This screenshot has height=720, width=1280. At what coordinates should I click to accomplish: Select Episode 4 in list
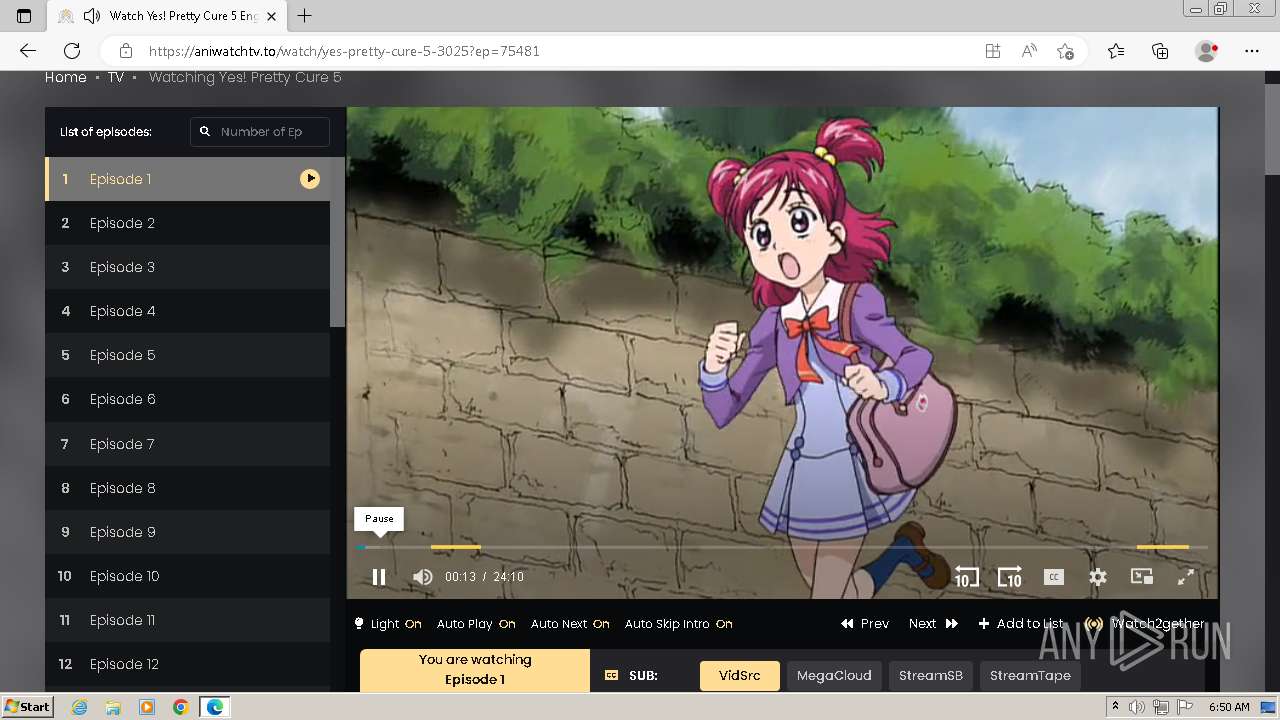pos(187,311)
